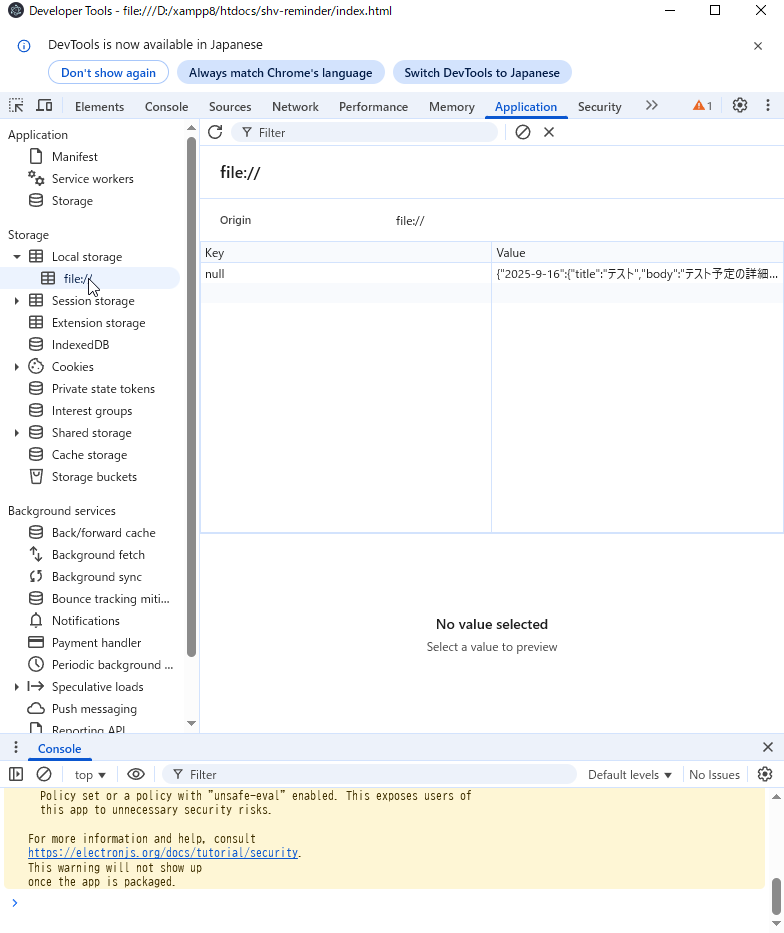
Task: Delete selected storage entry X icon
Action: [x=549, y=132]
